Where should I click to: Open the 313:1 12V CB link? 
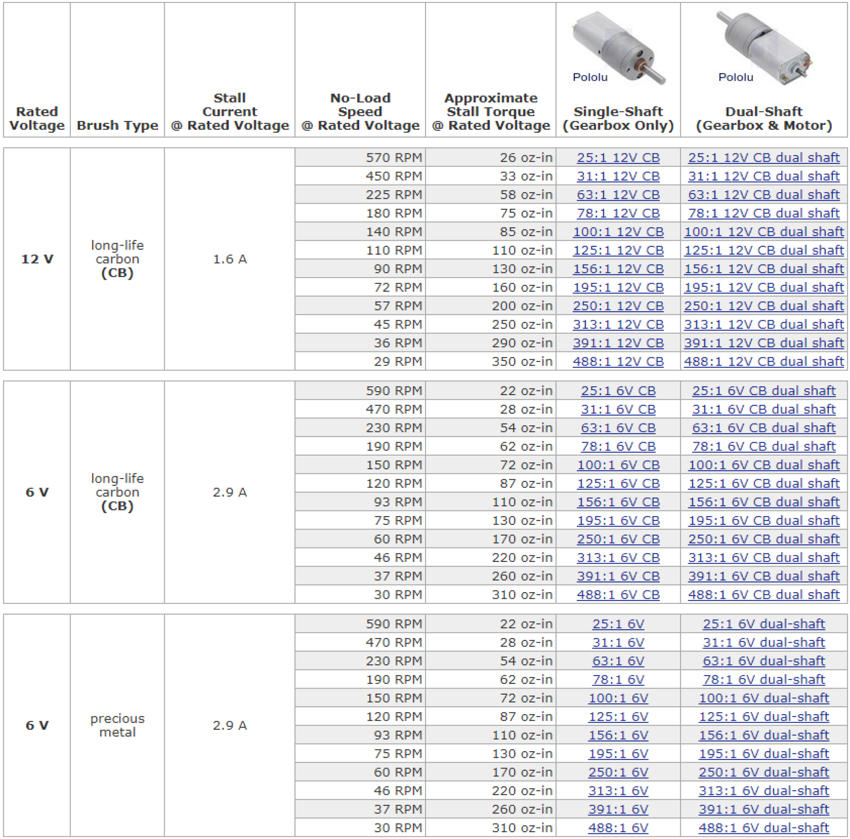click(x=618, y=324)
